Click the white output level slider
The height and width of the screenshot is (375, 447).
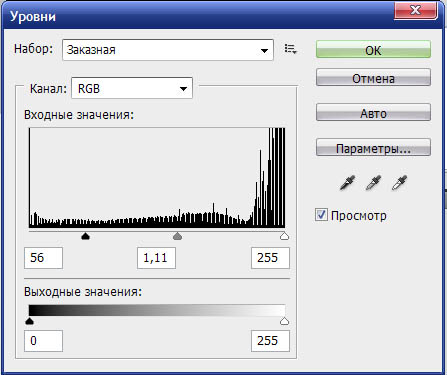(284, 321)
